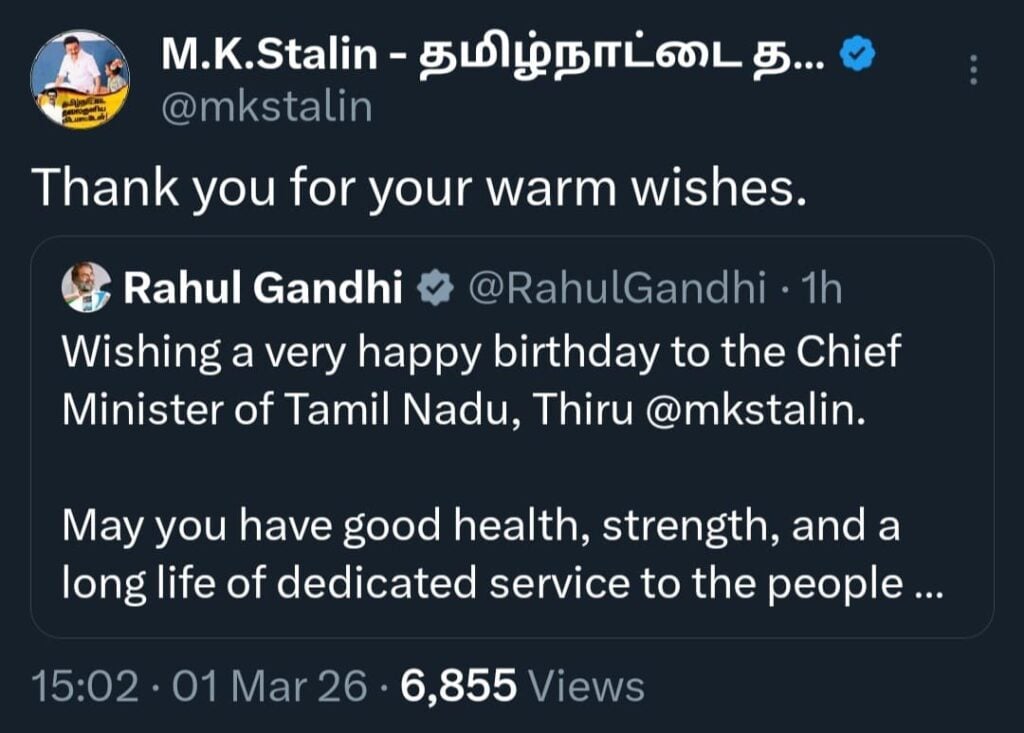Viewport: 1024px width, 733px height.
Task: Click the blue verified badge beside M.K.Stalin
Action: coord(856,57)
